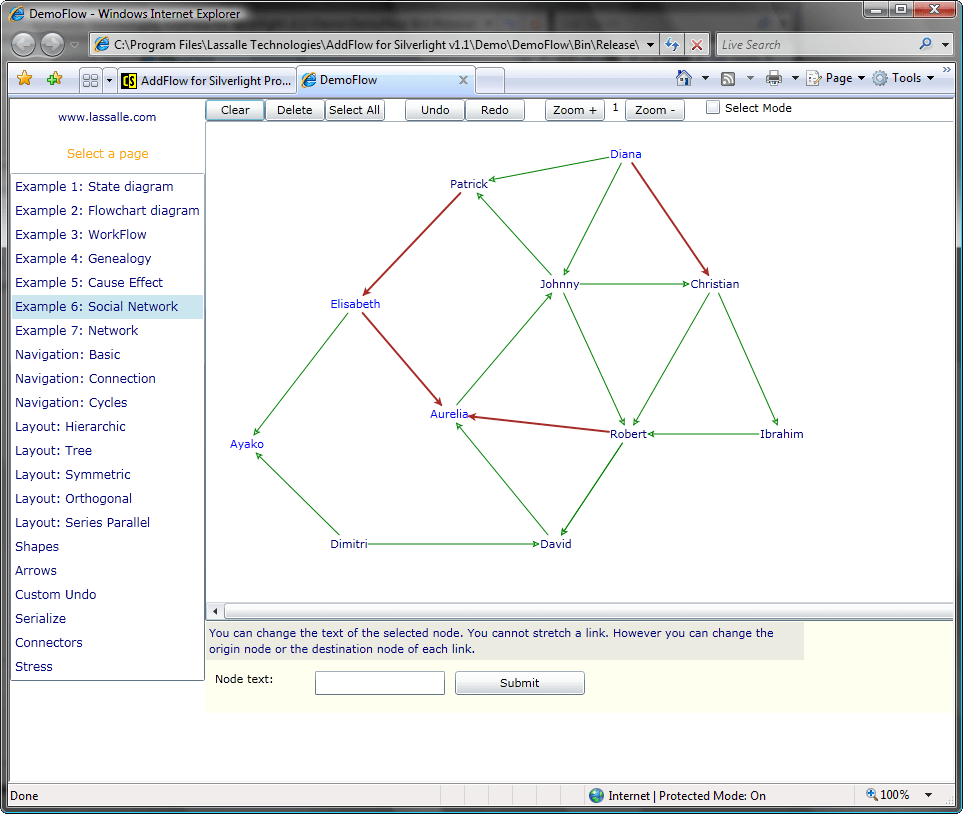963x814 pixels.
Task: Click the RSS Feeds icon
Action: click(727, 77)
